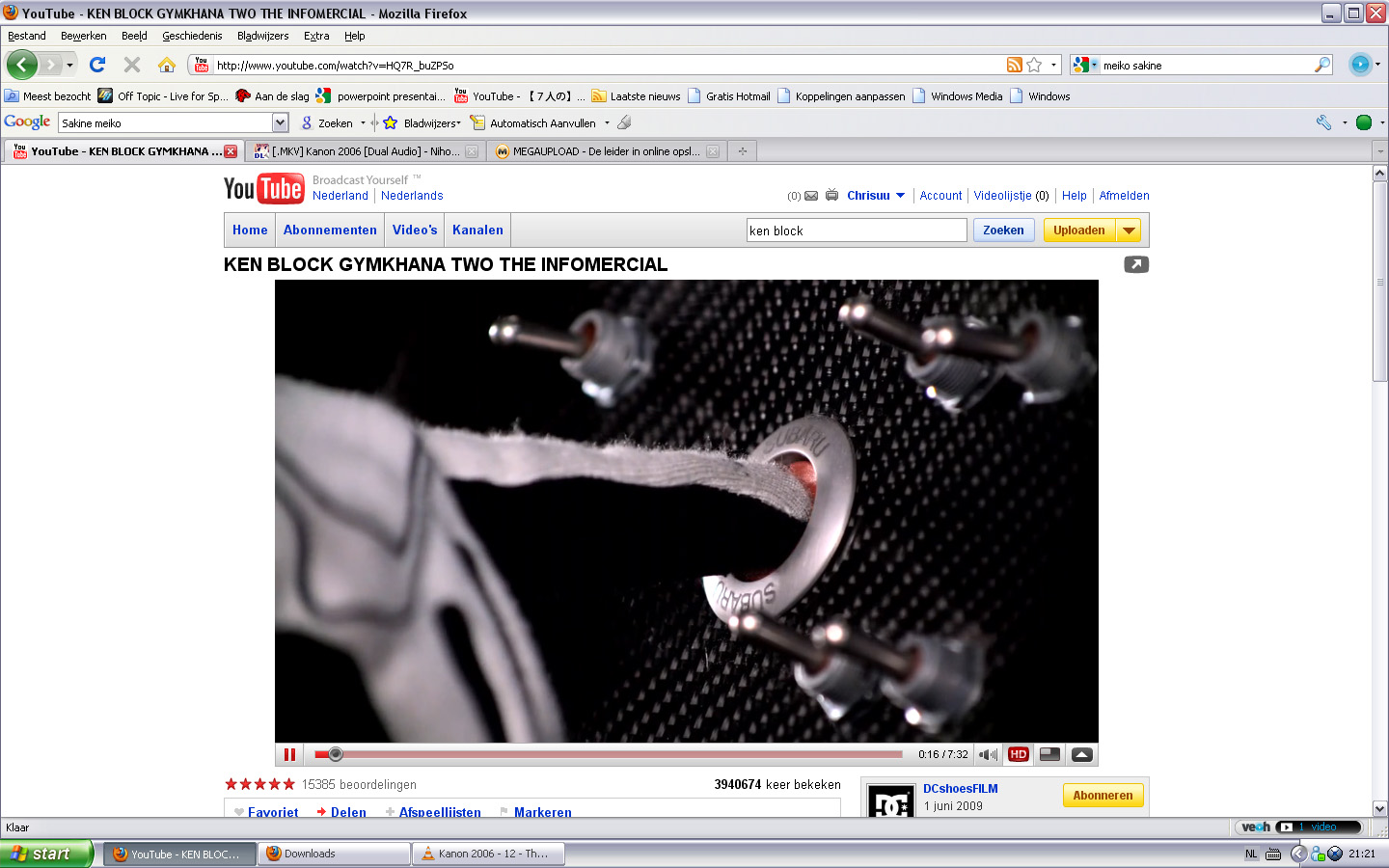Go to YouTube Abonnementen page
1389x868 pixels.
click(x=330, y=231)
